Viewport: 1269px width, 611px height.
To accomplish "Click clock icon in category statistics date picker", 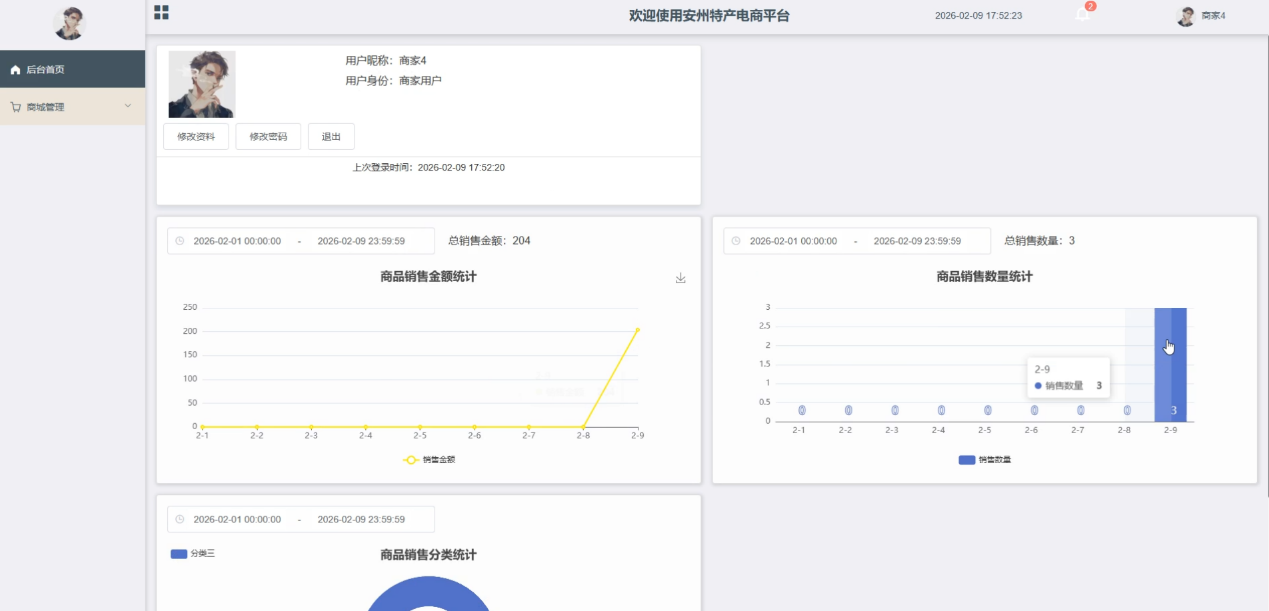I will (x=180, y=519).
